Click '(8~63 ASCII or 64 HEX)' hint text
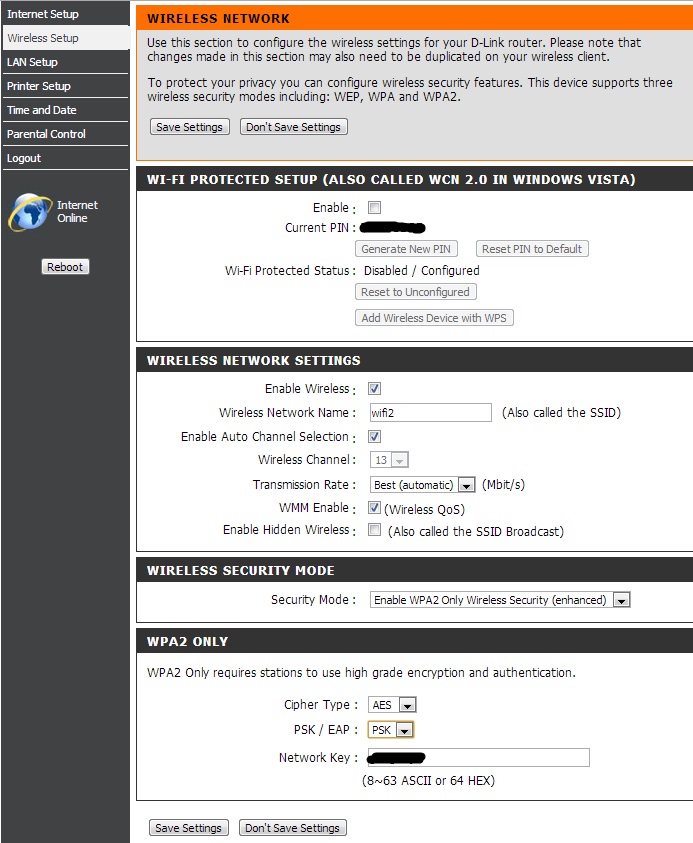Image resolution: width=693 pixels, height=843 pixels. pos(428,781)
